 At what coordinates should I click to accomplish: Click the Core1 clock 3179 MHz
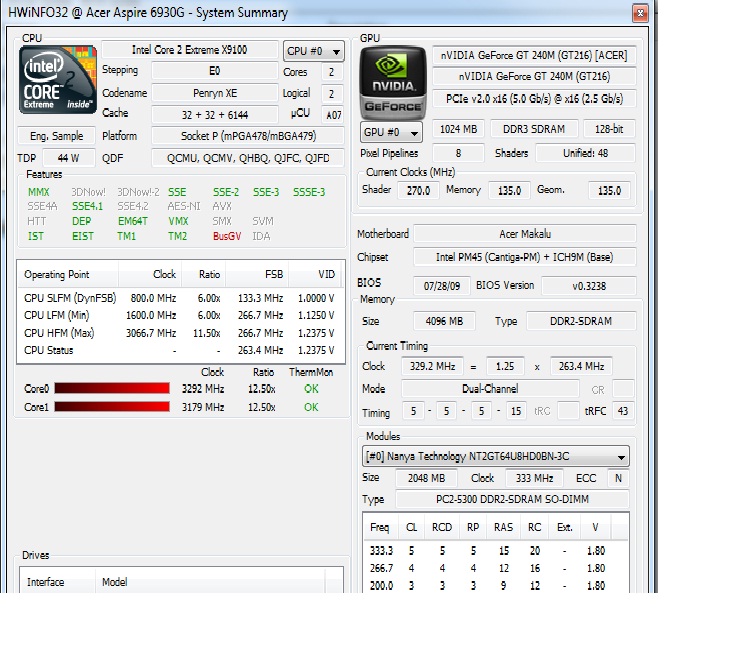click(x=203, y=407)
